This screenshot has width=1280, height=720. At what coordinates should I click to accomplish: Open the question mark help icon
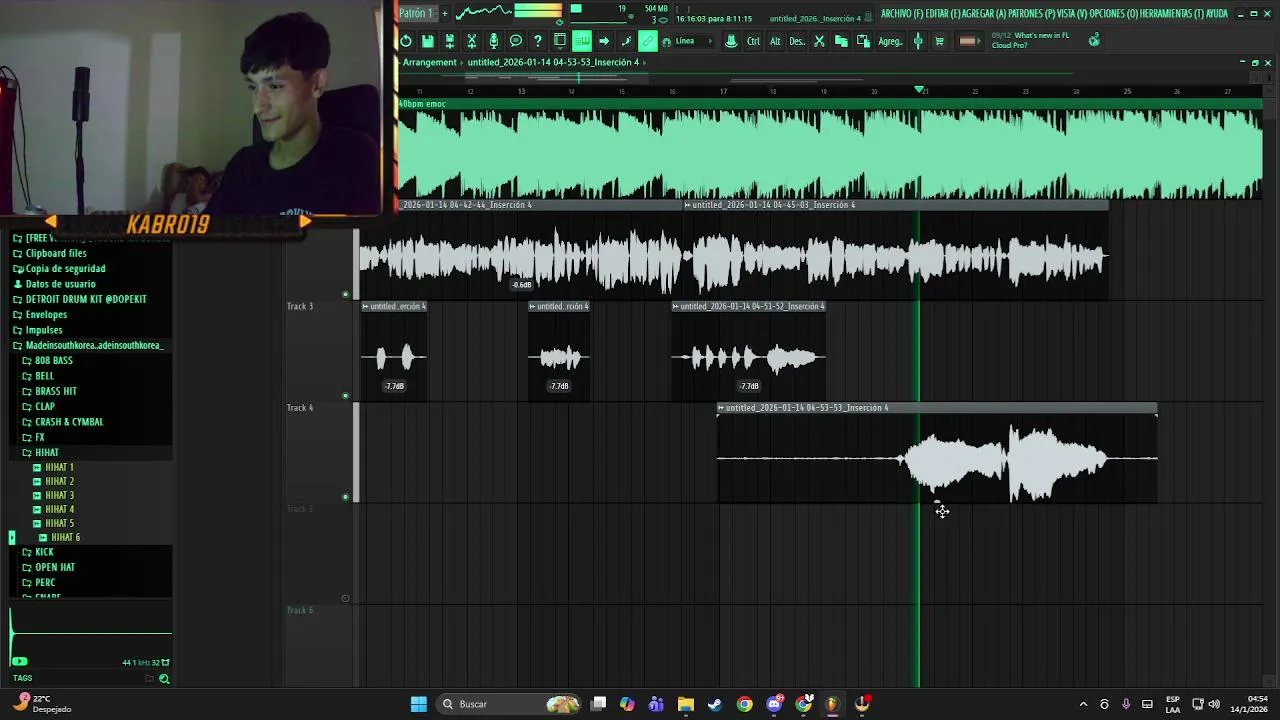[x=538, y=41]
